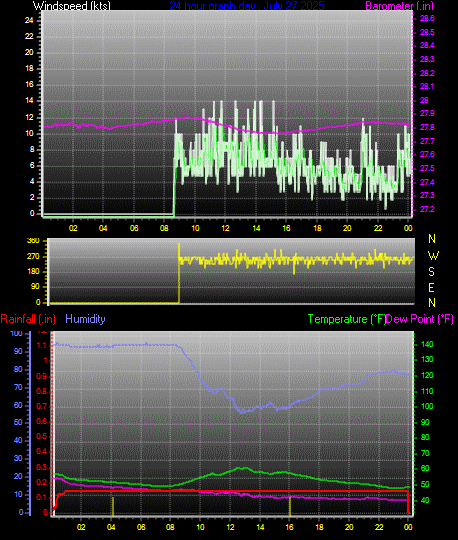The height and width of the screenshot is (540, 458).
Task: Click barometer scale value 27.5
Action: pos(427,168)
